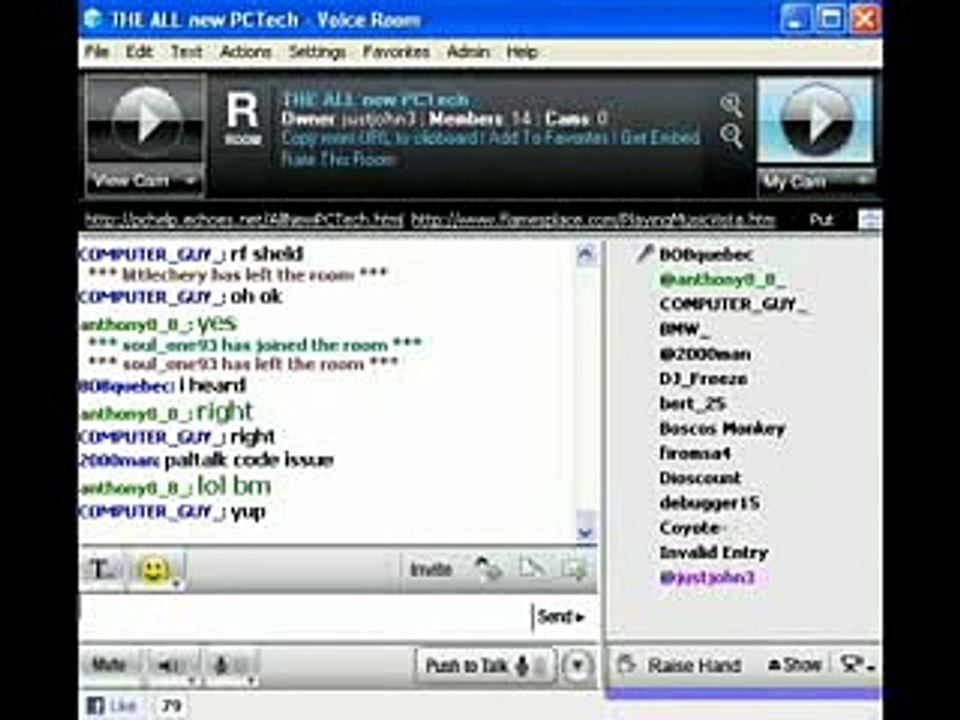The image size is (960, 720).
Task: Click the Invite button
Action: tap(430, 570)
